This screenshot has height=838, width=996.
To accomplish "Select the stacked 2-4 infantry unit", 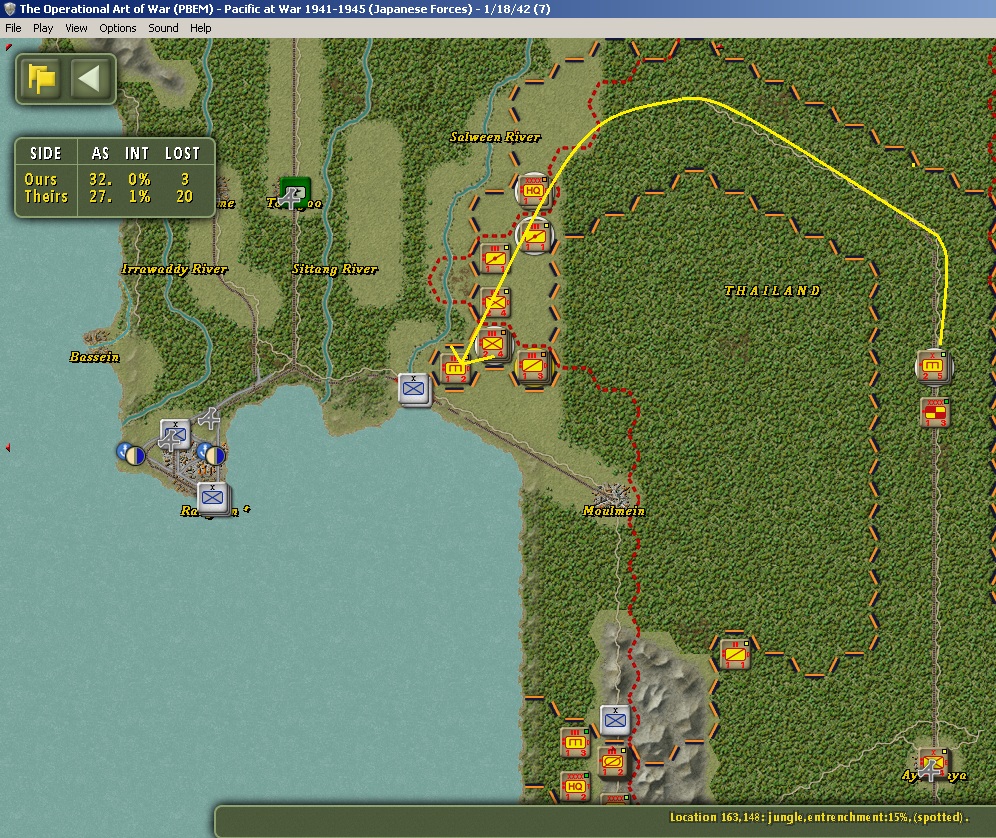I will coord(493,344).
